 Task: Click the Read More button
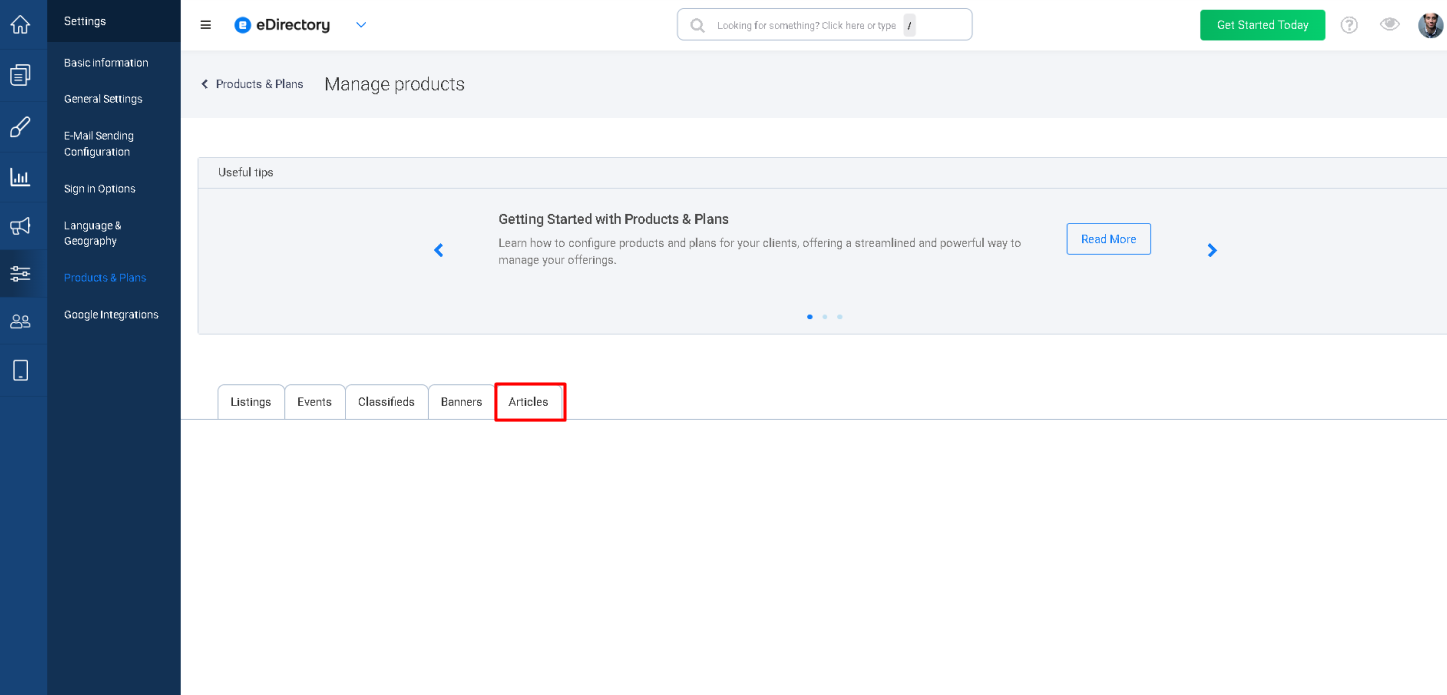[x=1108, y=239]
